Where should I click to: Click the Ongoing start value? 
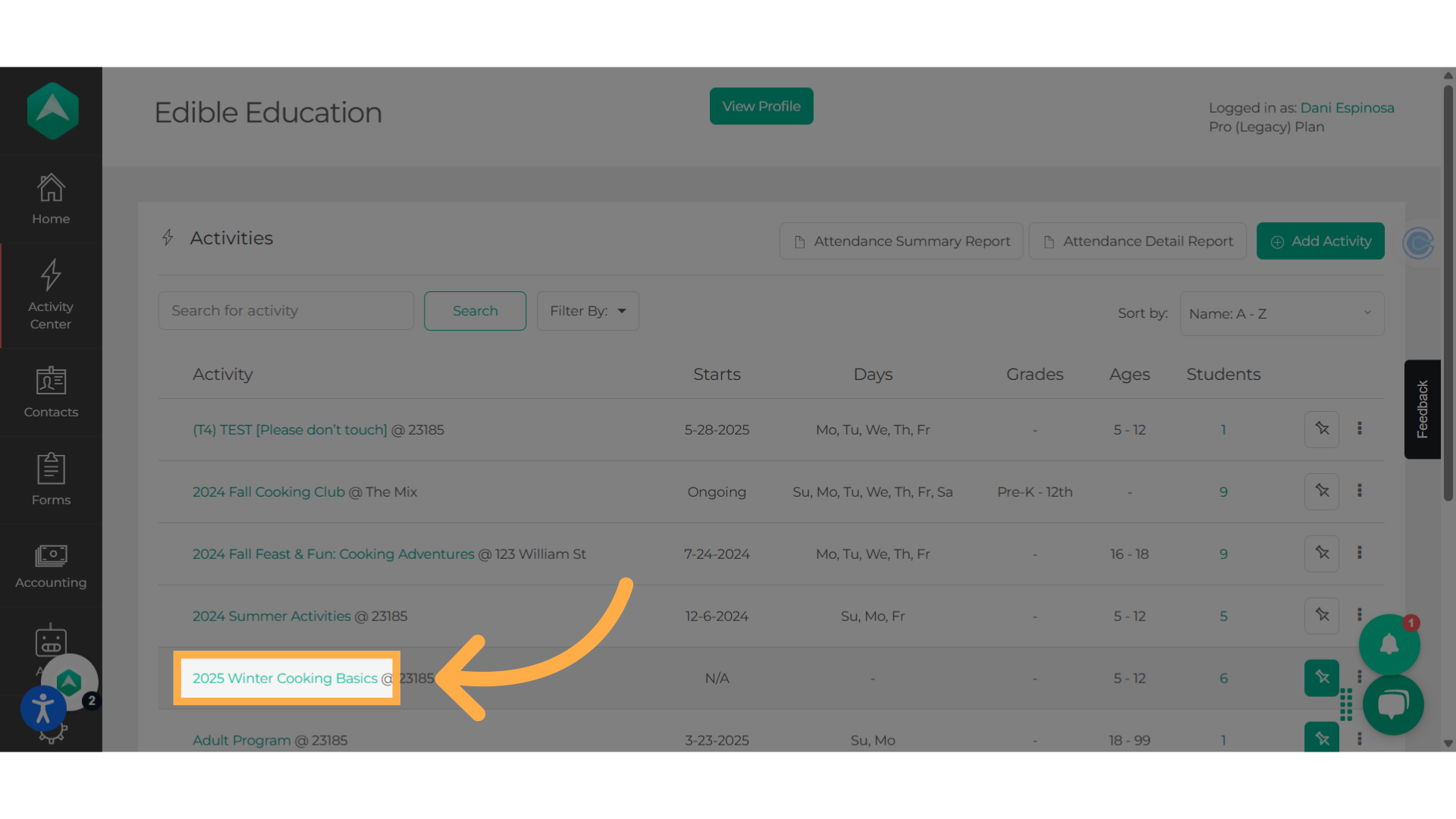(x=717, y=492)
